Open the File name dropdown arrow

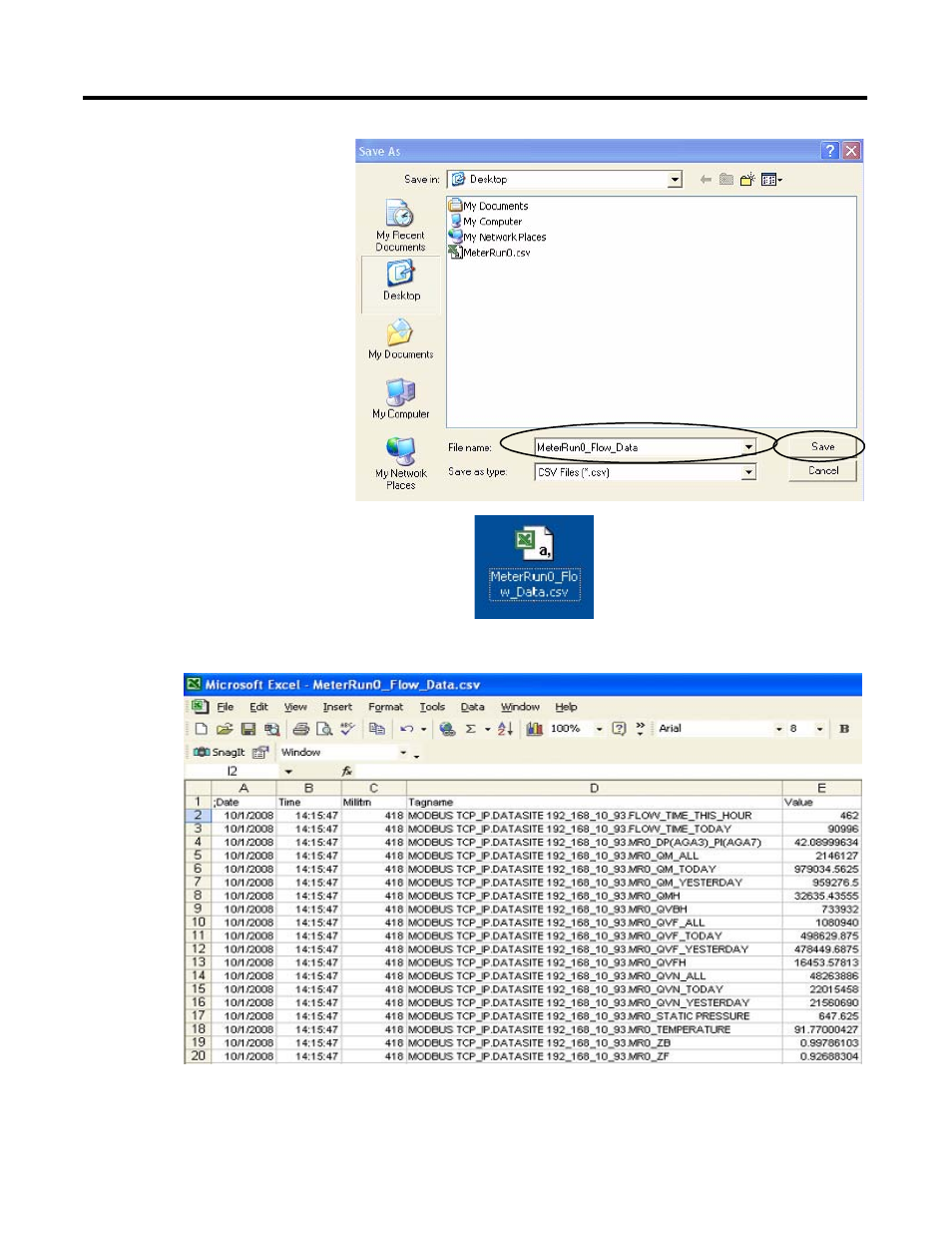(748, 447)
